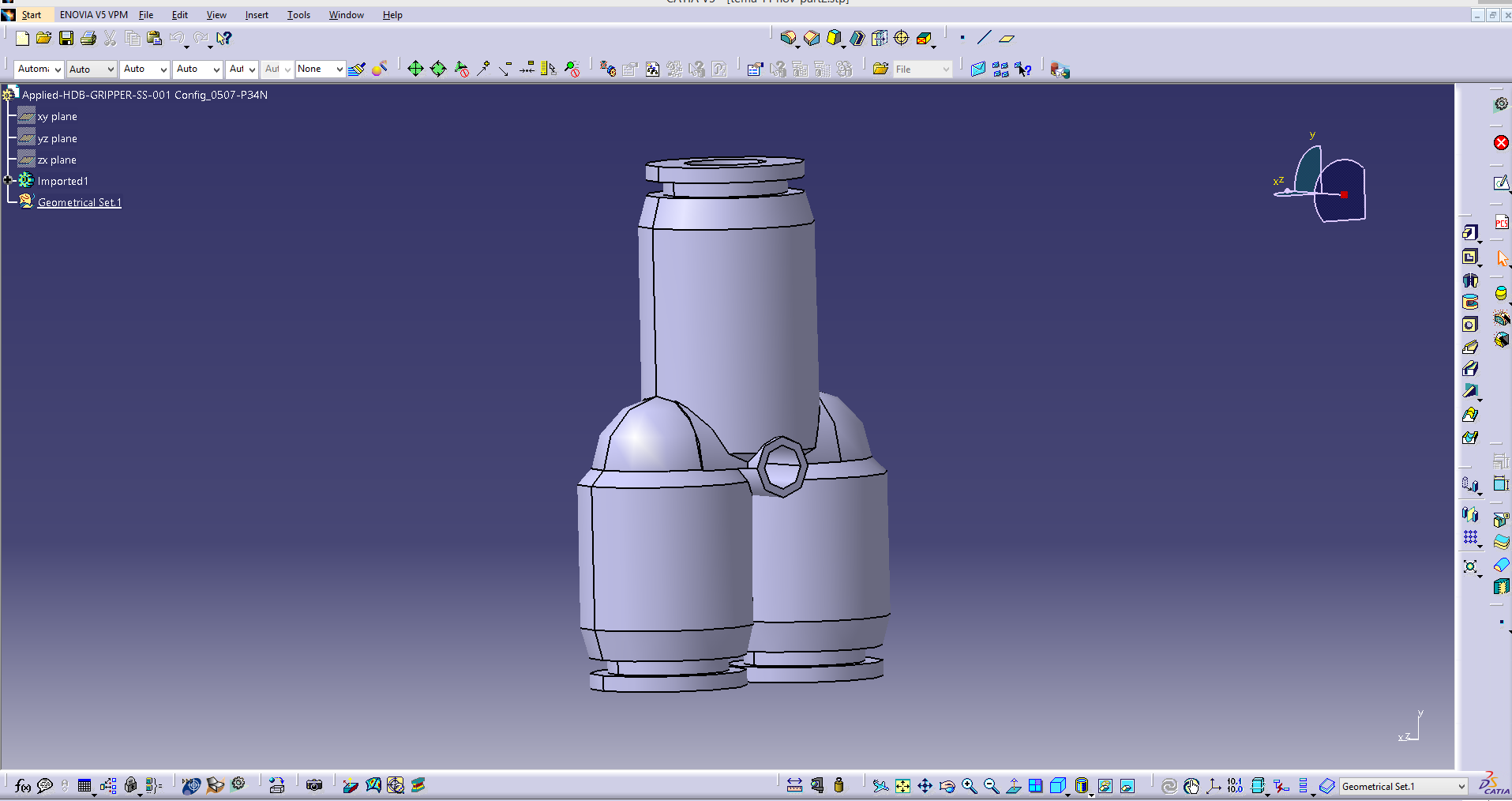The height and width of the screenshot is (801, 1512).
Task: Select the Rotate view icon
Action: coord(947,786)
